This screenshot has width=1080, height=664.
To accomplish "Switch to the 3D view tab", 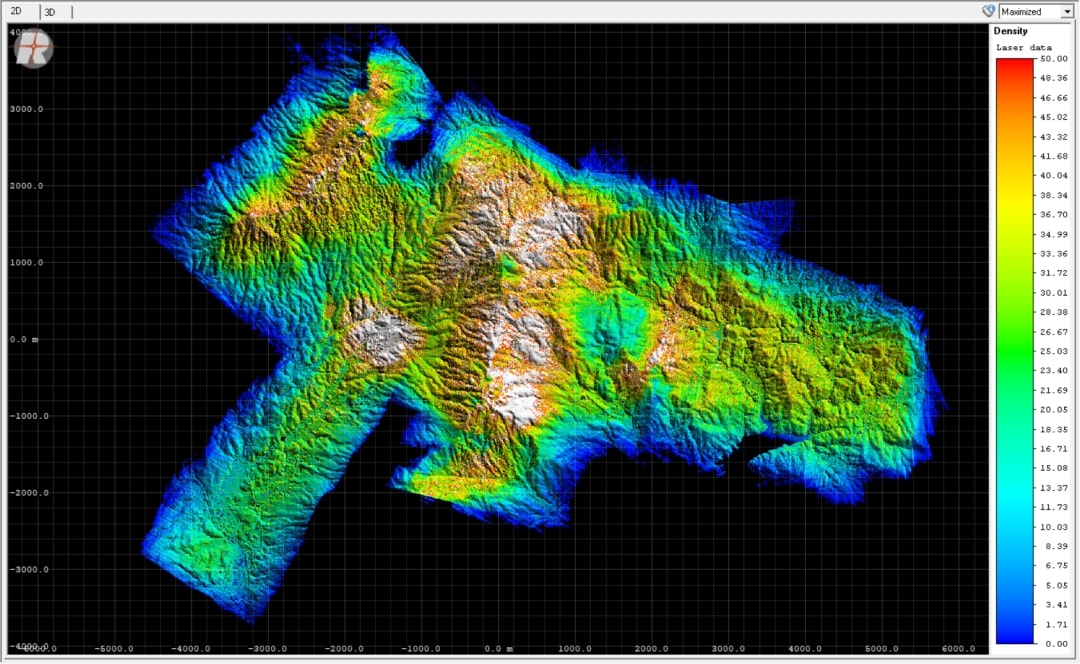I will [x=48, y=11].
